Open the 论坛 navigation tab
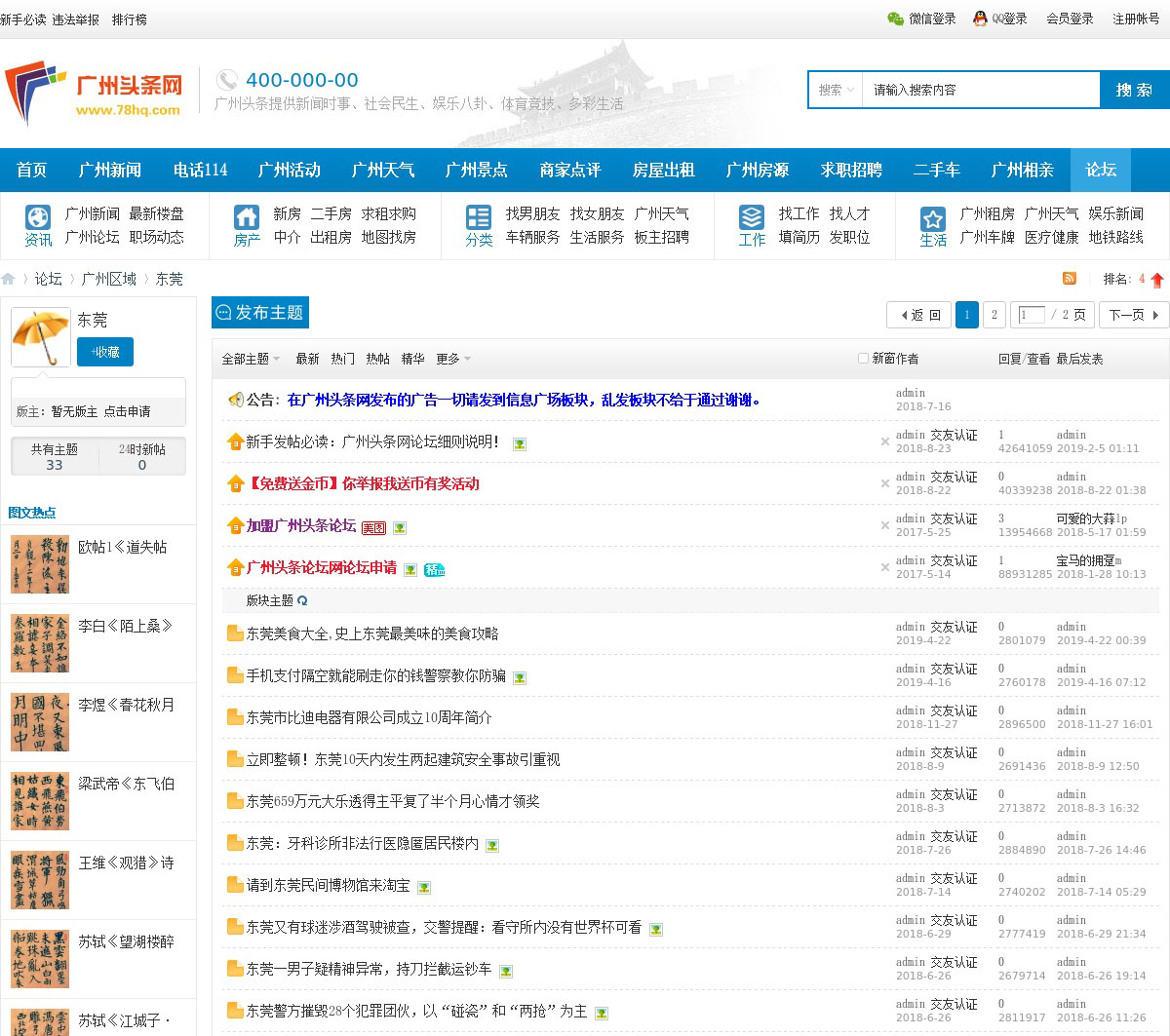 (1101, 170)
